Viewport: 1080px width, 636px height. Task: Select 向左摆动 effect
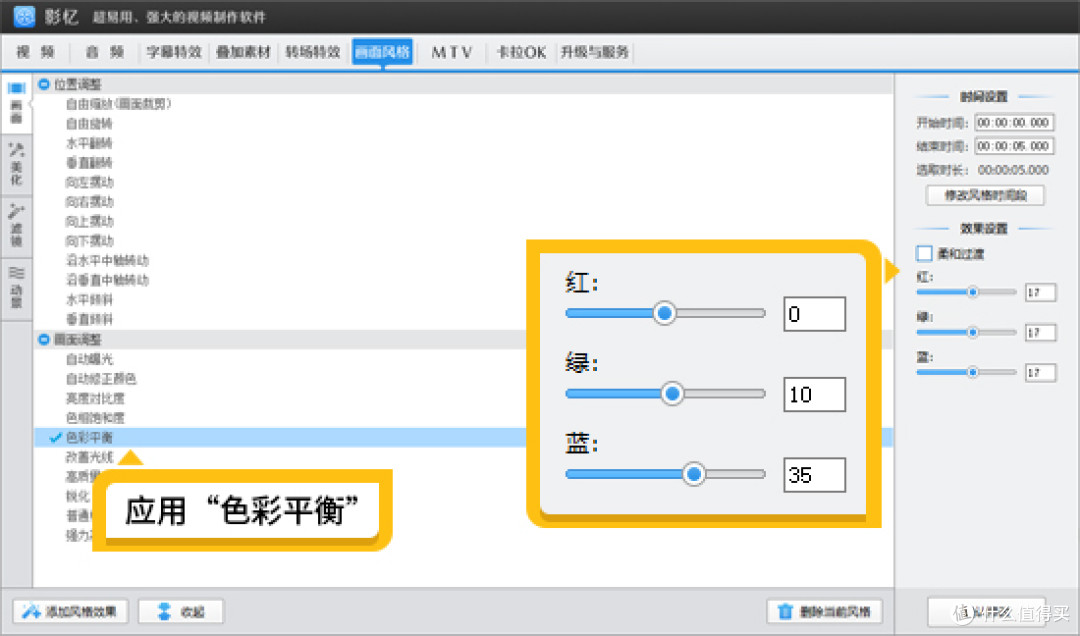[90, 182]
